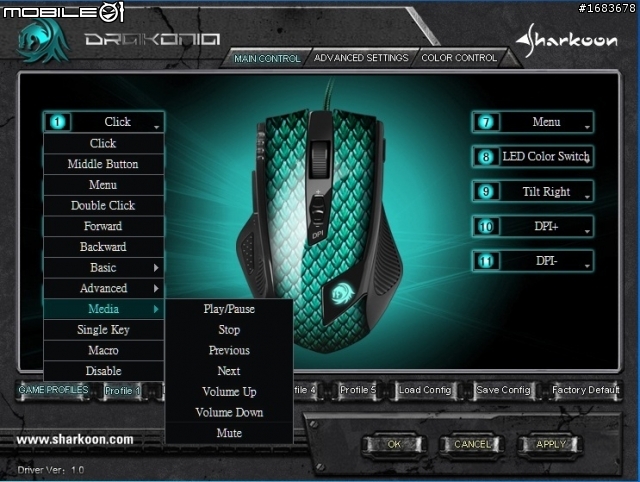
Task: Click the number 9 button badge
Action: (486, 191)
